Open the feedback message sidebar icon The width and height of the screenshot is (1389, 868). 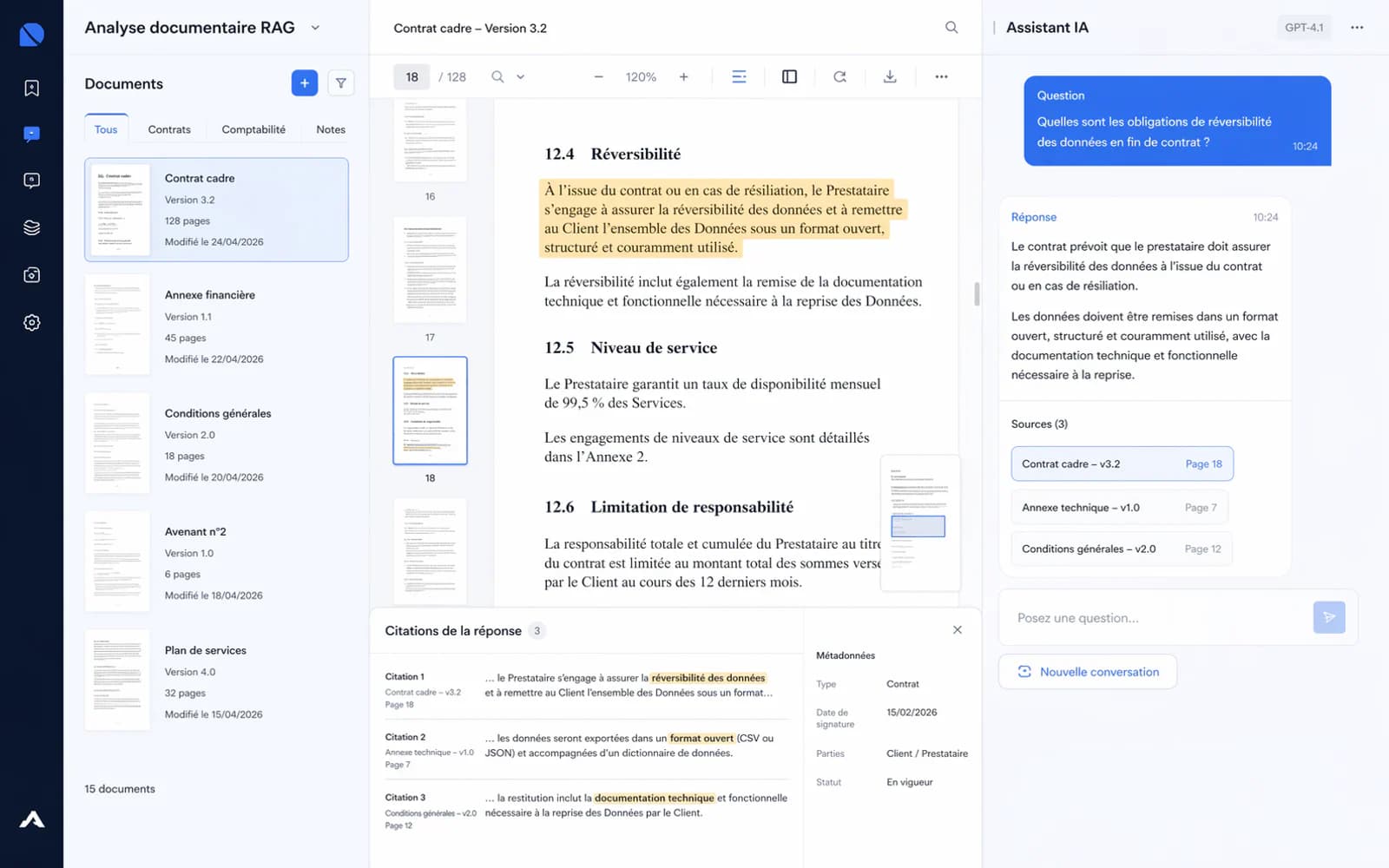(x=31, y=181)
